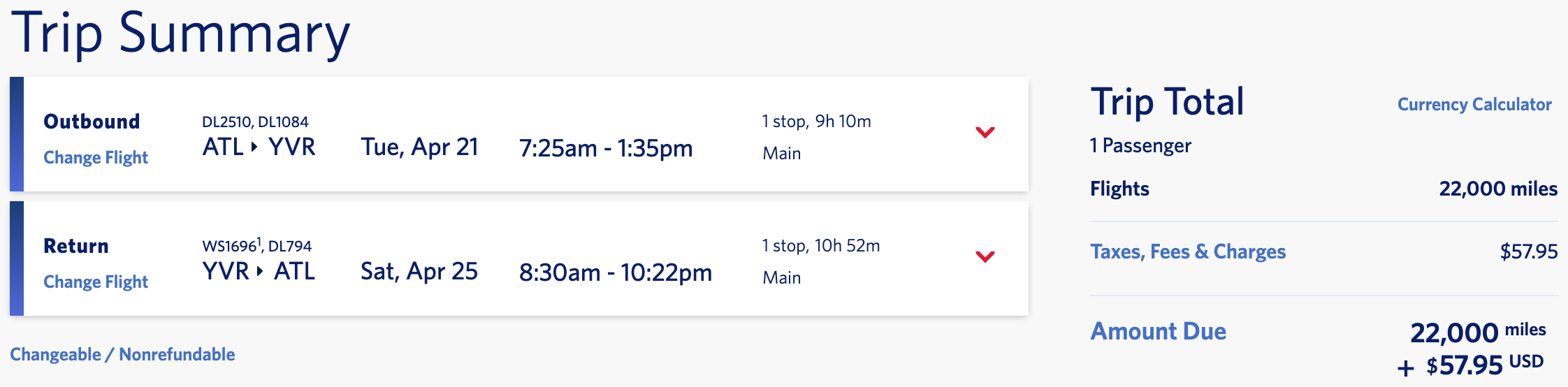Click Change Flight under Outbound
The width and height of the screenshot is (1568, 387).
(96, 157)
